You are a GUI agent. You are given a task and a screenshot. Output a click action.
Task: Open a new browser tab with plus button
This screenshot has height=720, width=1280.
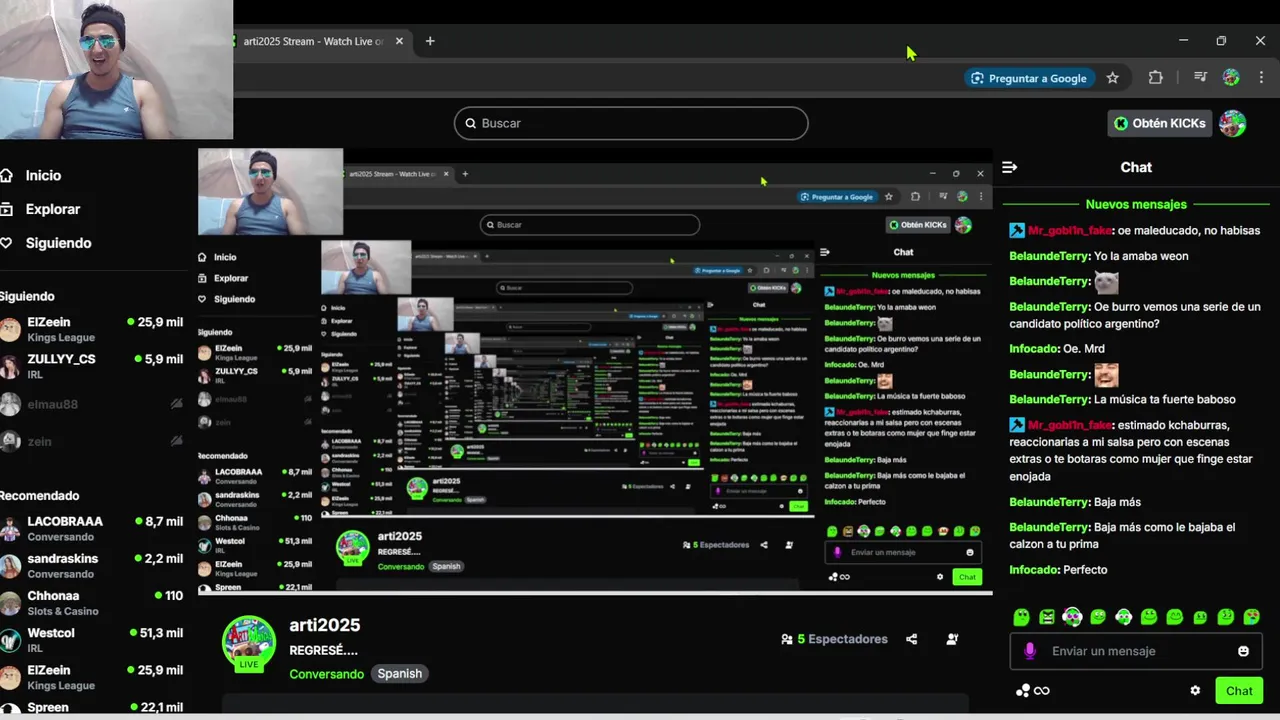430,41
